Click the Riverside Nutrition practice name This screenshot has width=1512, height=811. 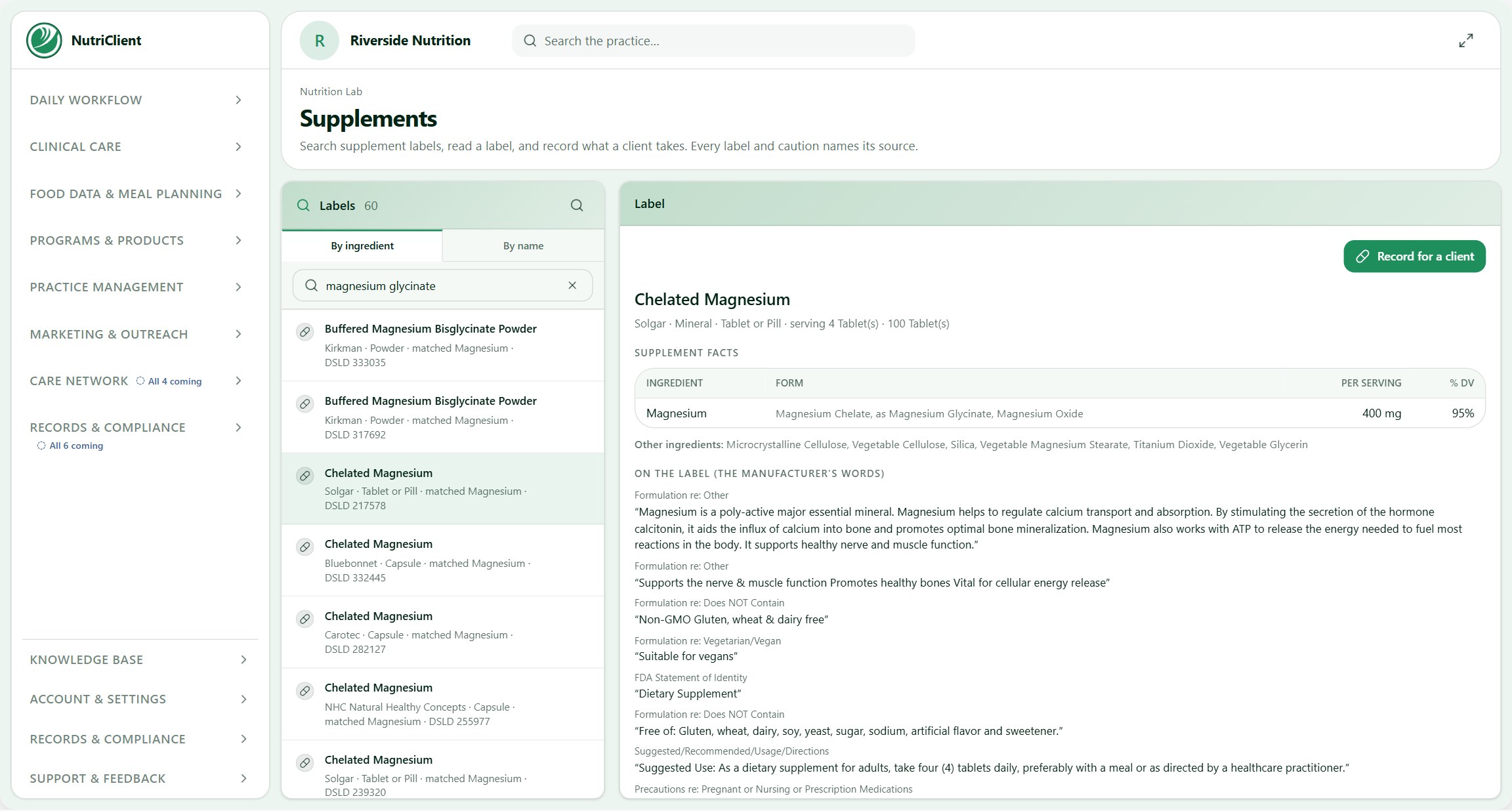(410, 41)
